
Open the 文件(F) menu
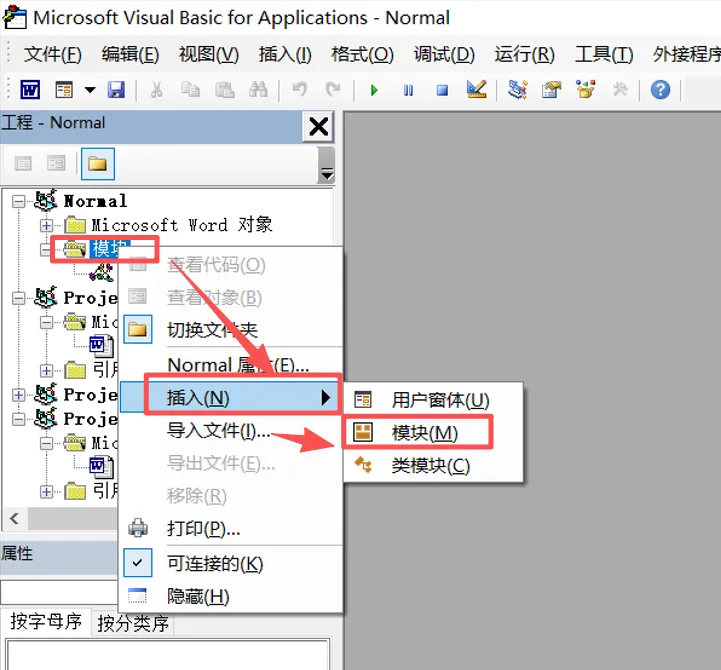[x=52, y=55]
